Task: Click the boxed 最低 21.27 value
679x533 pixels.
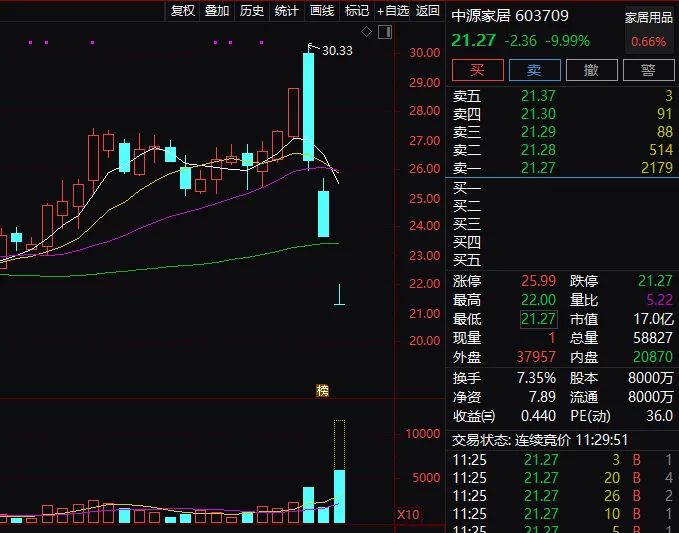Action: click(x=538, y=319)
